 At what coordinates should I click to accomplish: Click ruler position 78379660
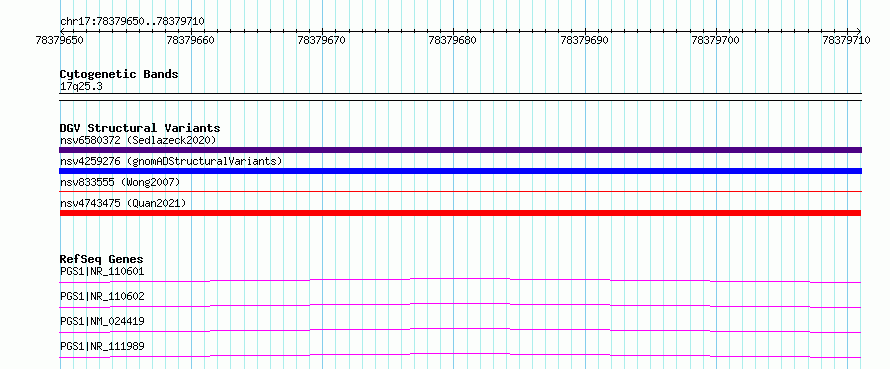point(191,40)
